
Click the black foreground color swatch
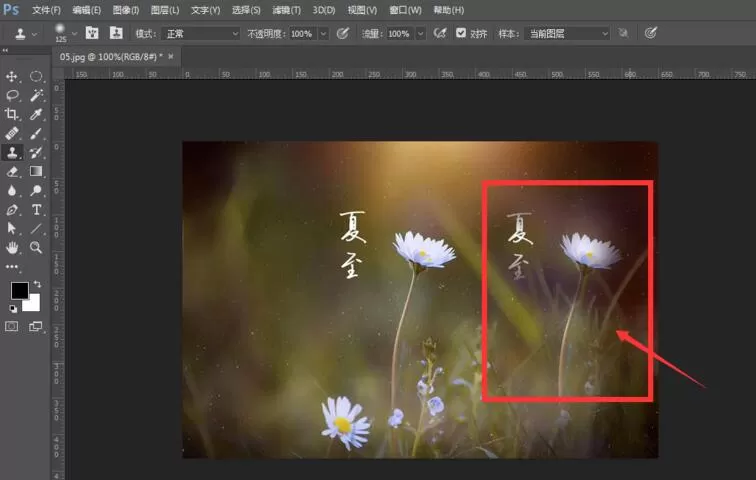tap(19, 290)
